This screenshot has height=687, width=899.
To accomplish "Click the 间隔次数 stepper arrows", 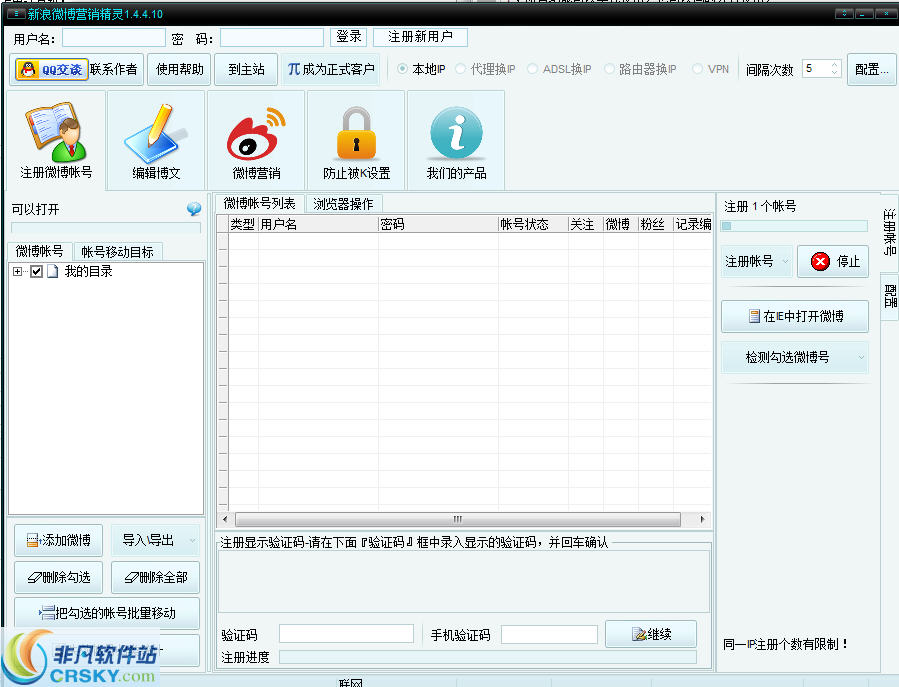I will coord(834,69).
